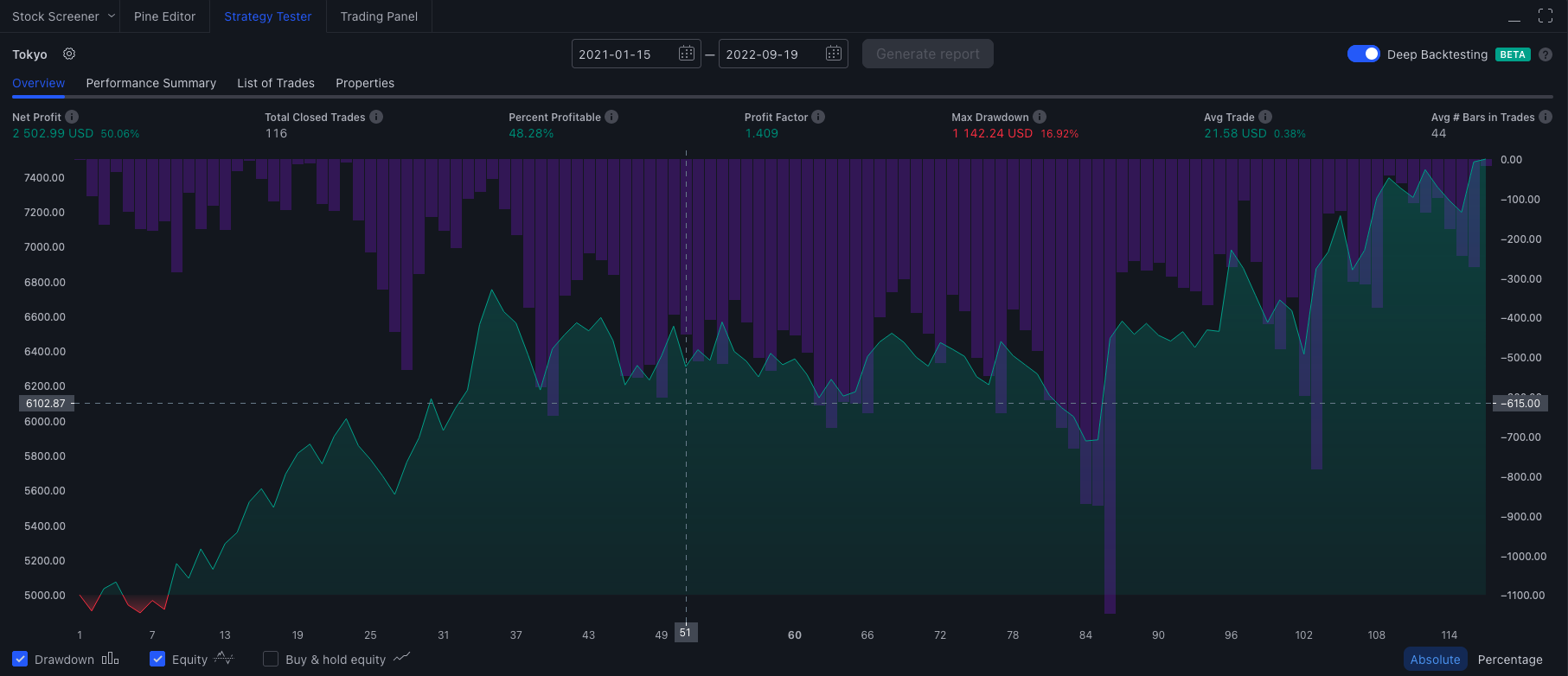1568x676 pixels.
Task: Open List of Trades tab
Action: 276,83
